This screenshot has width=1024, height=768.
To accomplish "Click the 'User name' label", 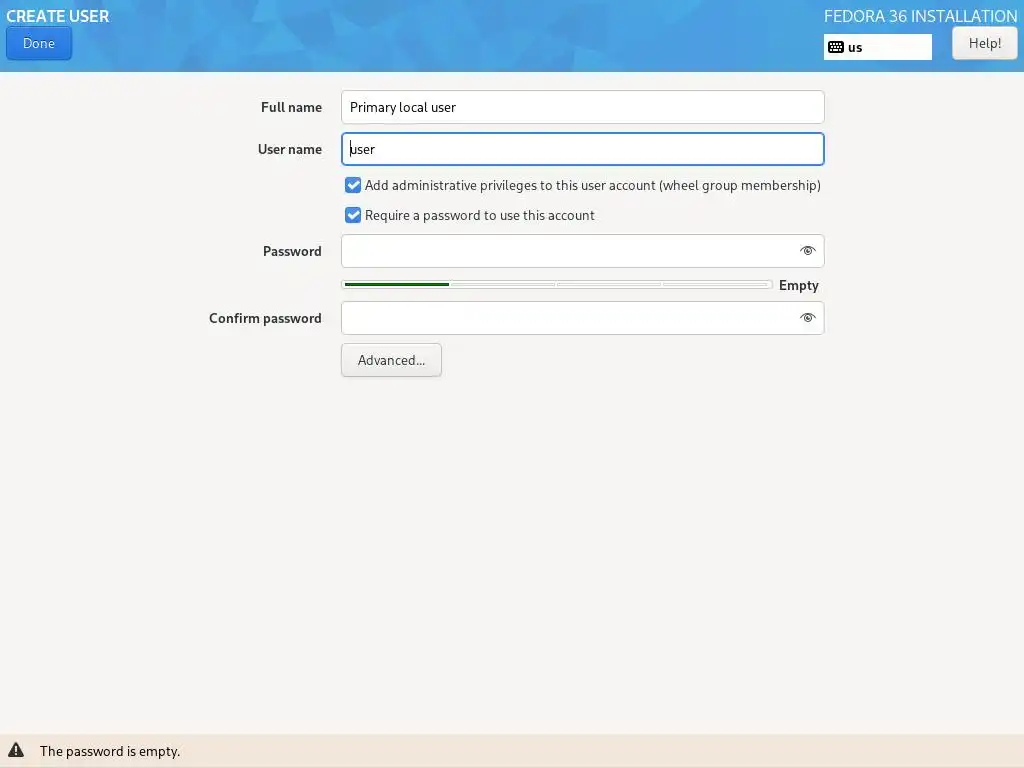I will [x=290, y=150].
